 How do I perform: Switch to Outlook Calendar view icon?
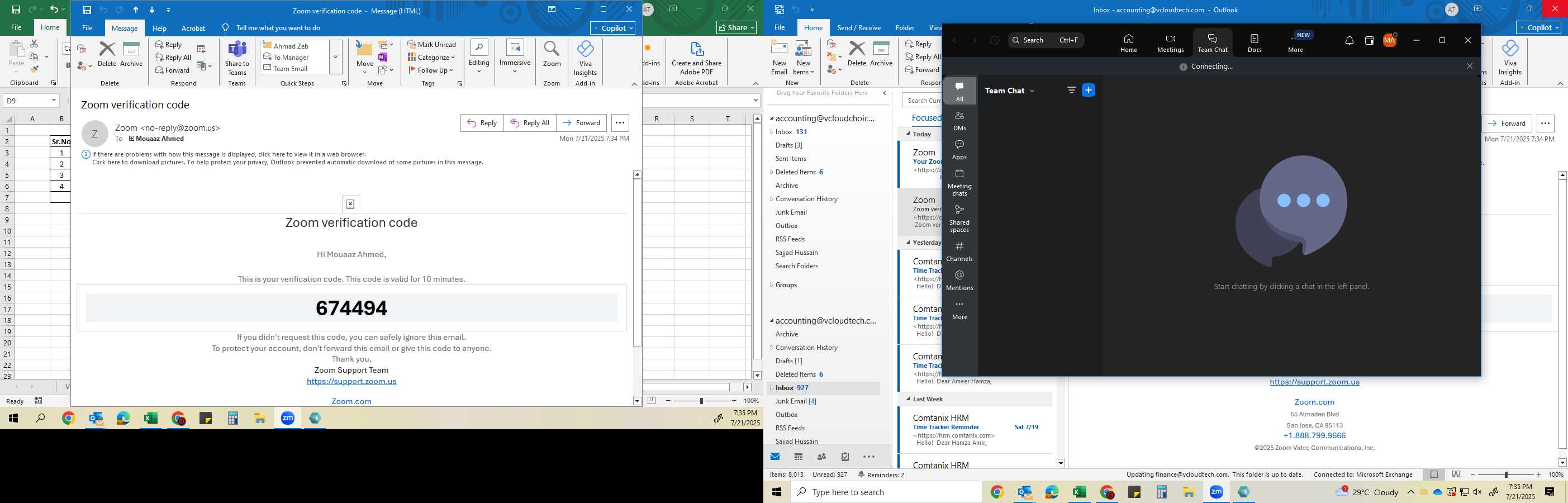click(x=799, y=457)
